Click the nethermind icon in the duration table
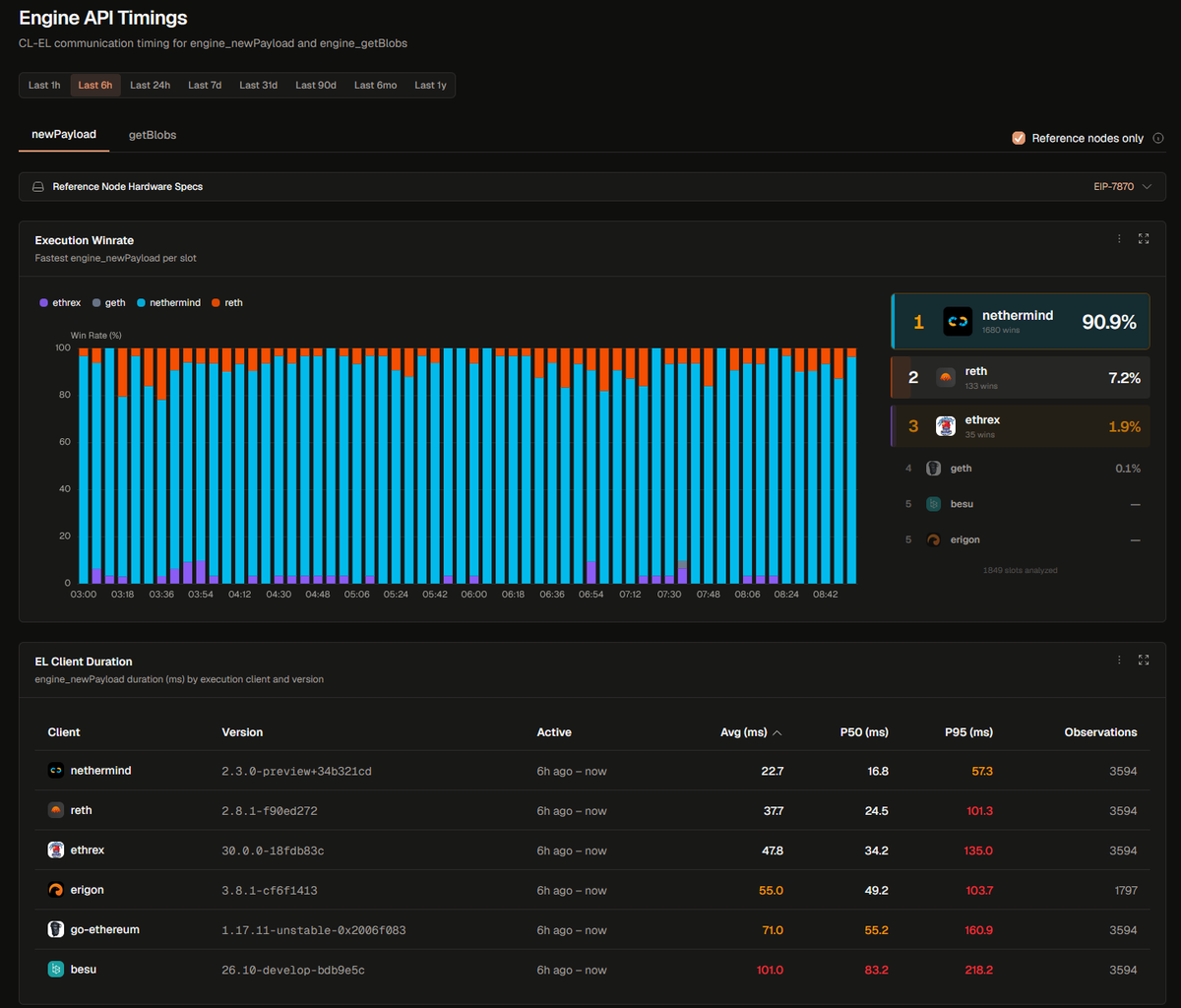 (56, 771)
